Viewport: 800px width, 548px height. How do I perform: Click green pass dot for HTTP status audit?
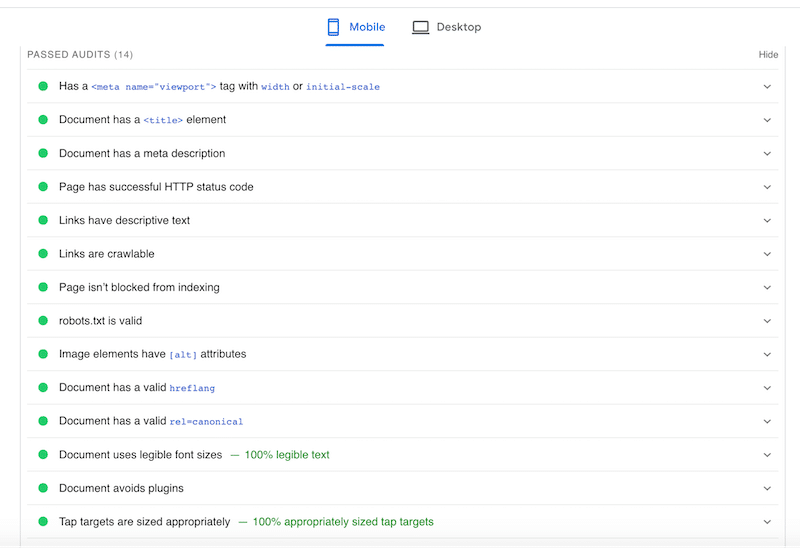click(43, 187)
